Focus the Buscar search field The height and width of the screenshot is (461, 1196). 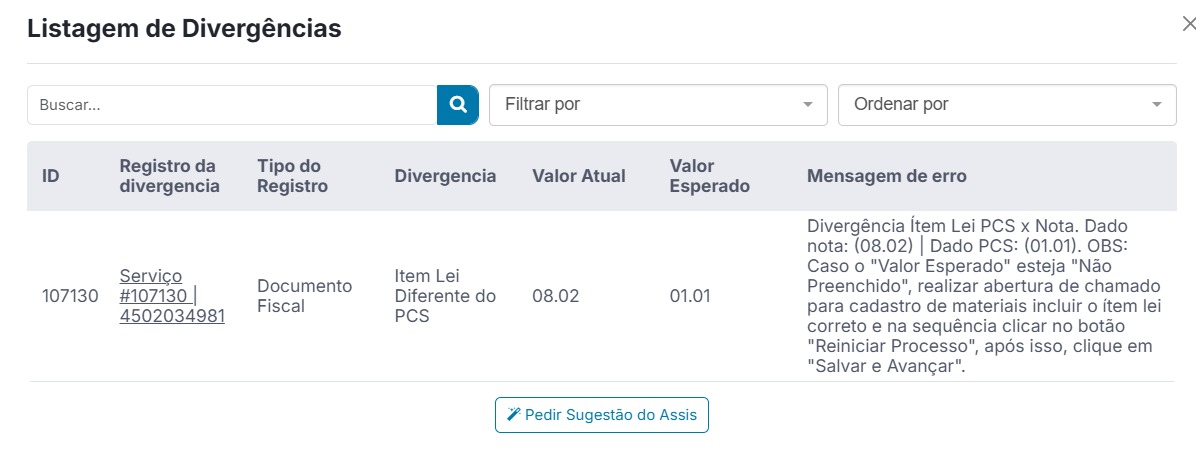232,105
